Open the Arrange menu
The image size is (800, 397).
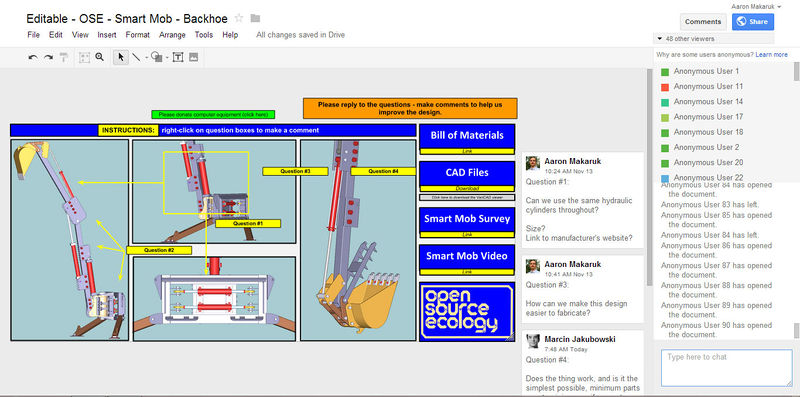pyautogui.click(x=172, y=35)
